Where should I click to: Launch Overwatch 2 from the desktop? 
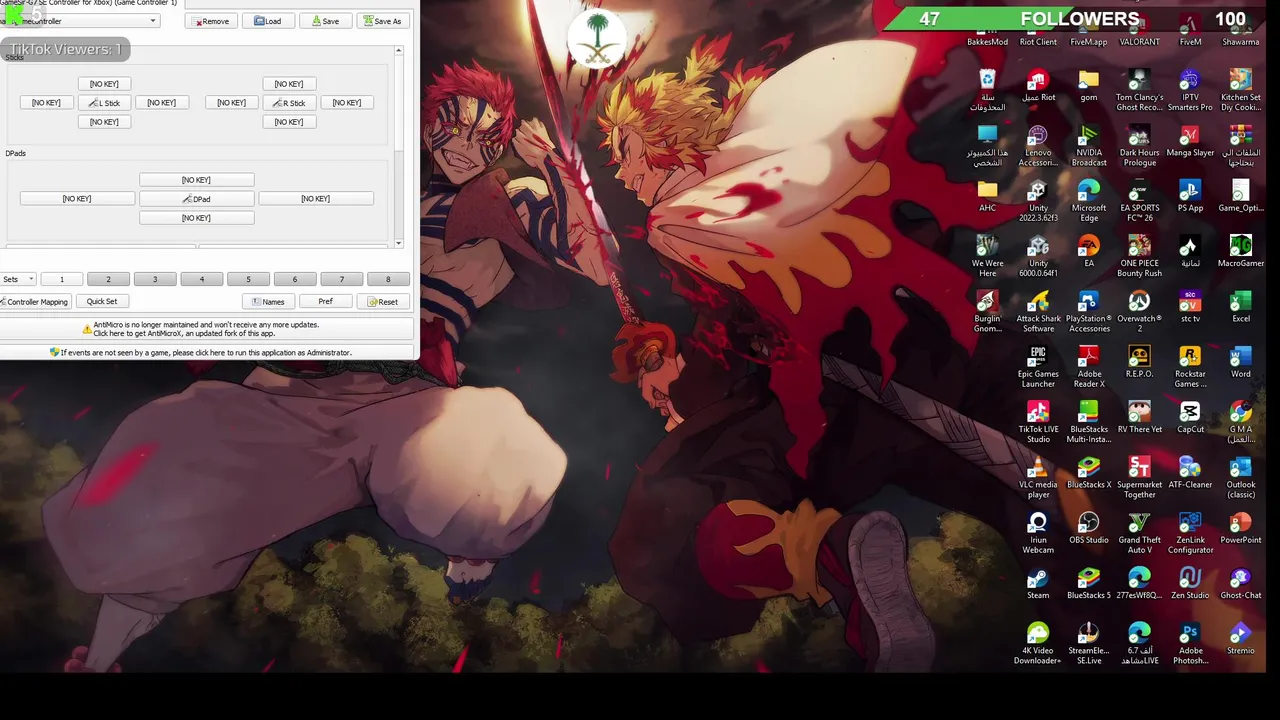pos(1139,312)
